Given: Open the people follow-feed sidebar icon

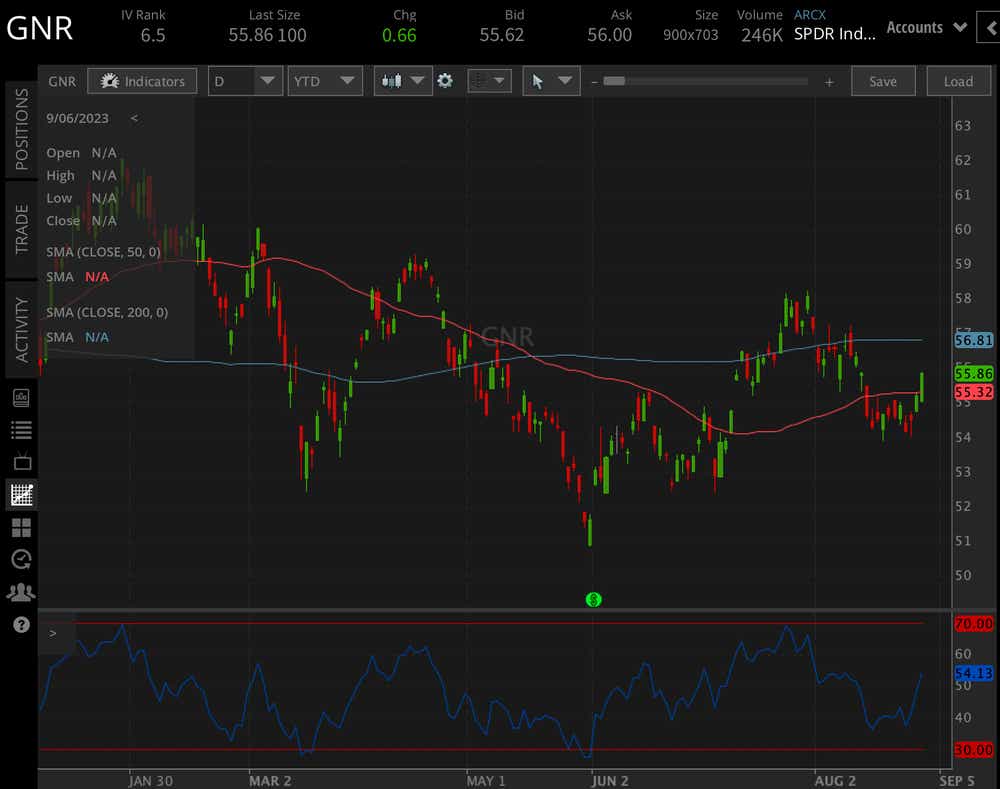Looking at the screenshot, I should (21, 593).
